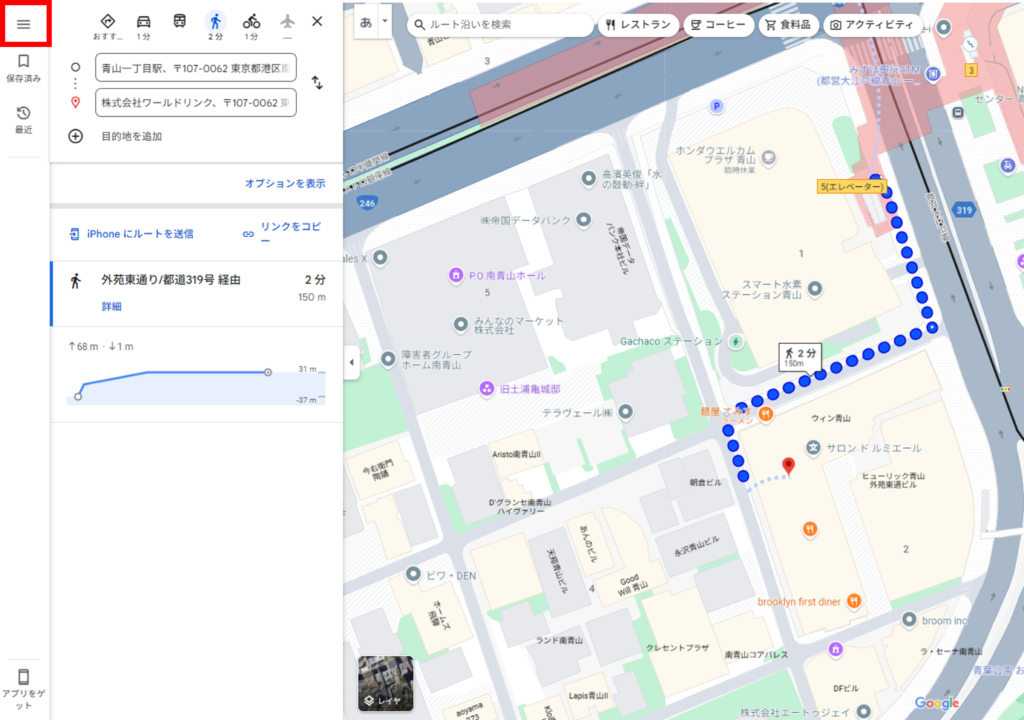
Task: Collapse the side panel arrow
Action: 351,362
